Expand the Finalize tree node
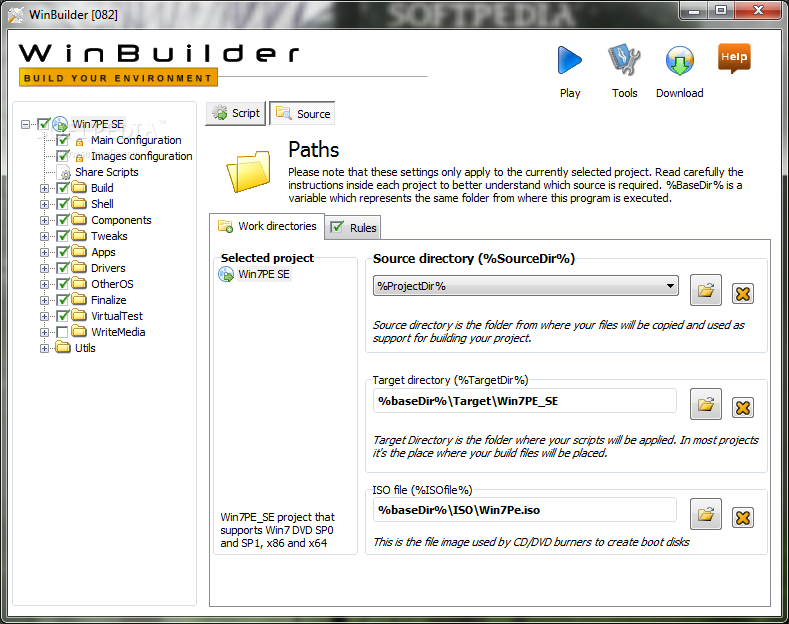 click(x=44, y=300)
